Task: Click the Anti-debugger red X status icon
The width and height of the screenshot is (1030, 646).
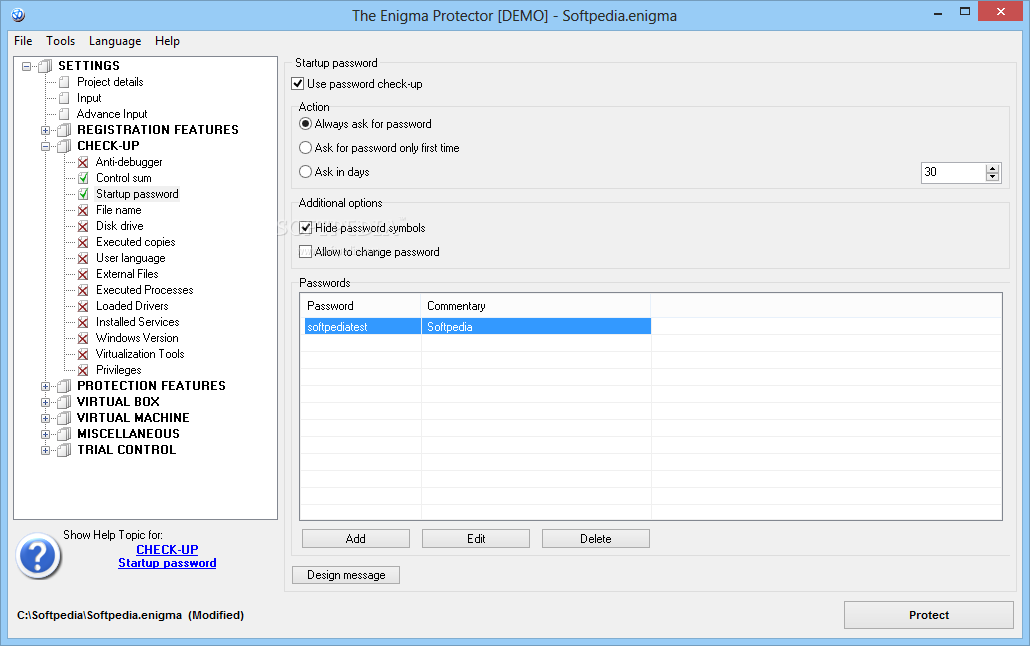Action: pos(83,162)
